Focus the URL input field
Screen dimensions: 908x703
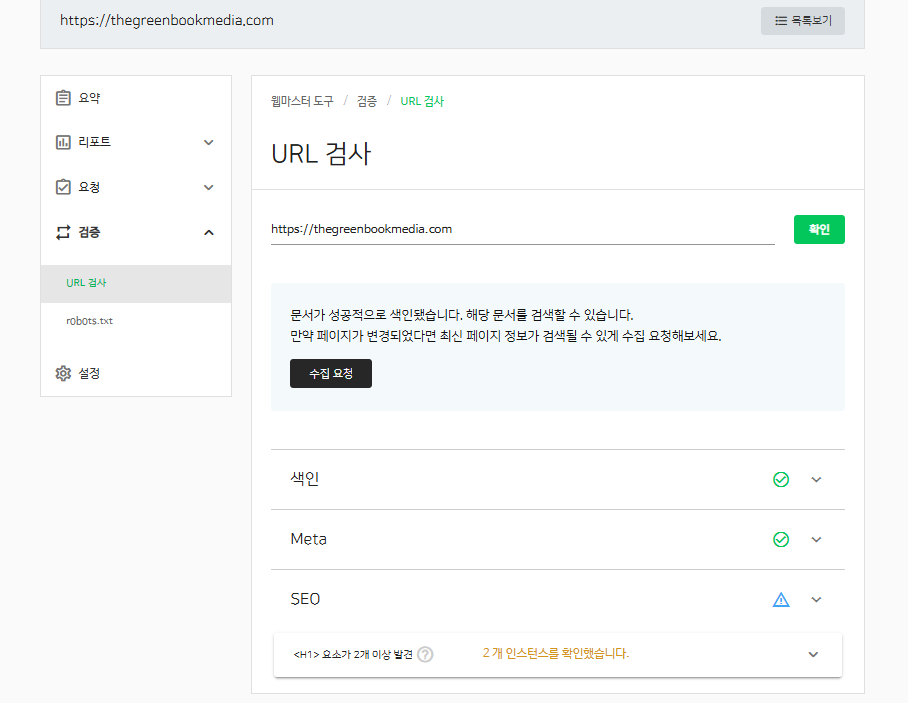pyautogui.click(x=522, y=229)
